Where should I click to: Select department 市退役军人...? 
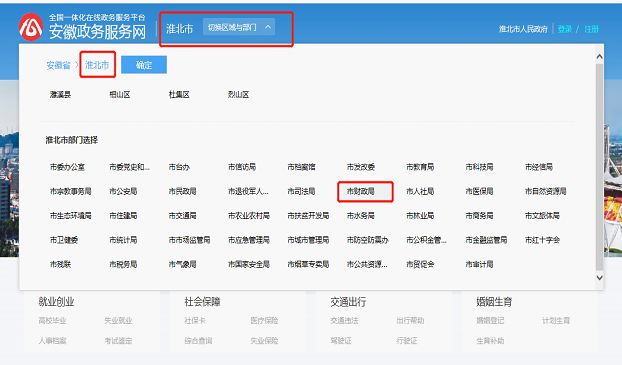coord(248,191)
